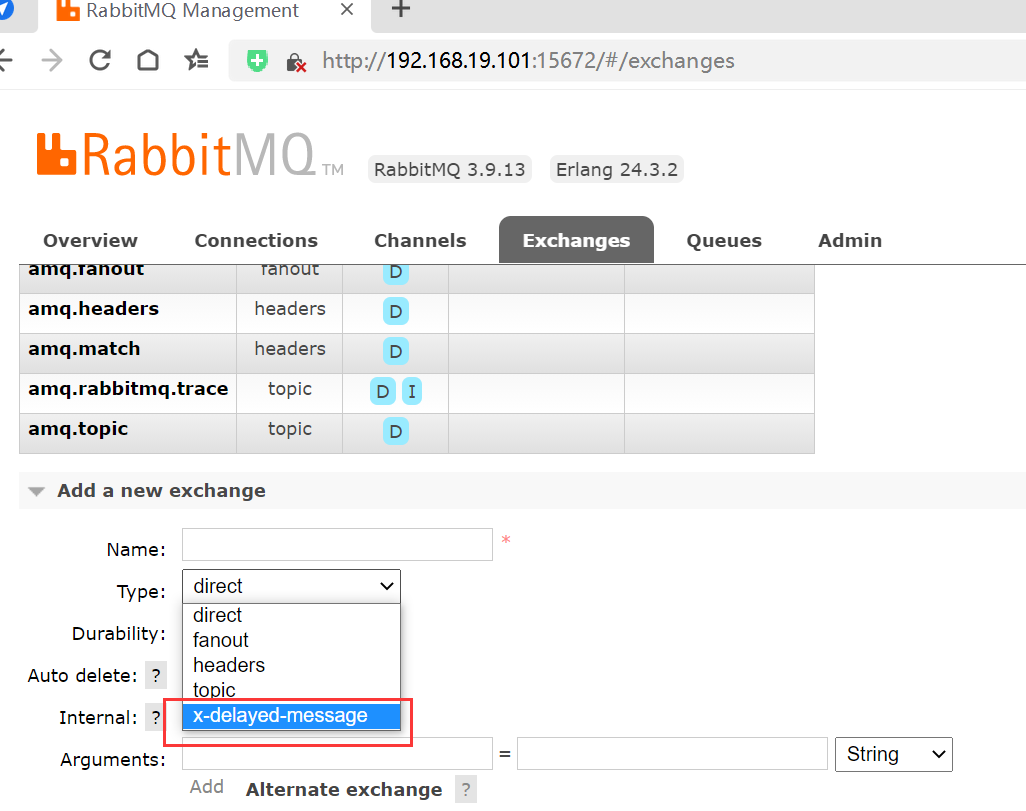Open the Overview tab
Viewport: 1026px width, 811px height.
click(90, 240)
